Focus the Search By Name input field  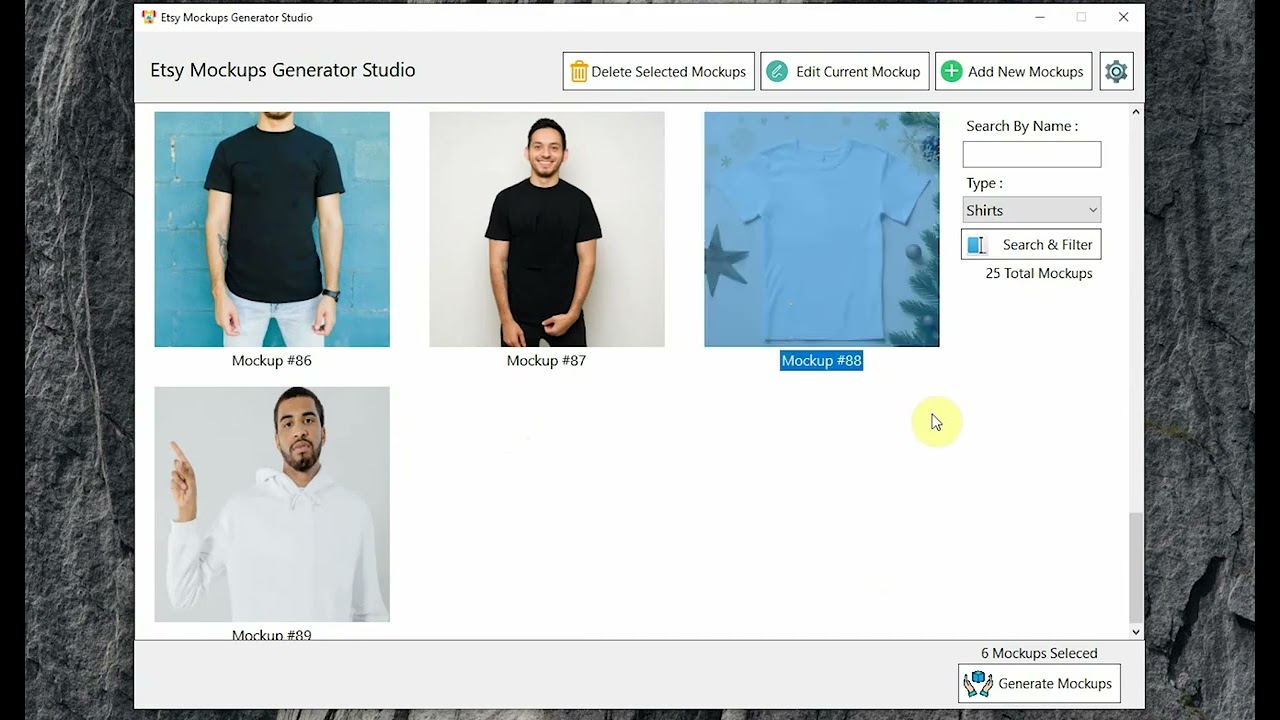click(1032, 154)
